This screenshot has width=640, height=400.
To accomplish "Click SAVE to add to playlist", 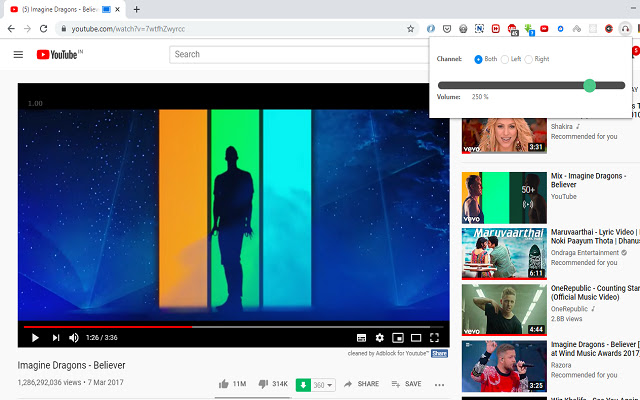I will click(x=406, y=384).
